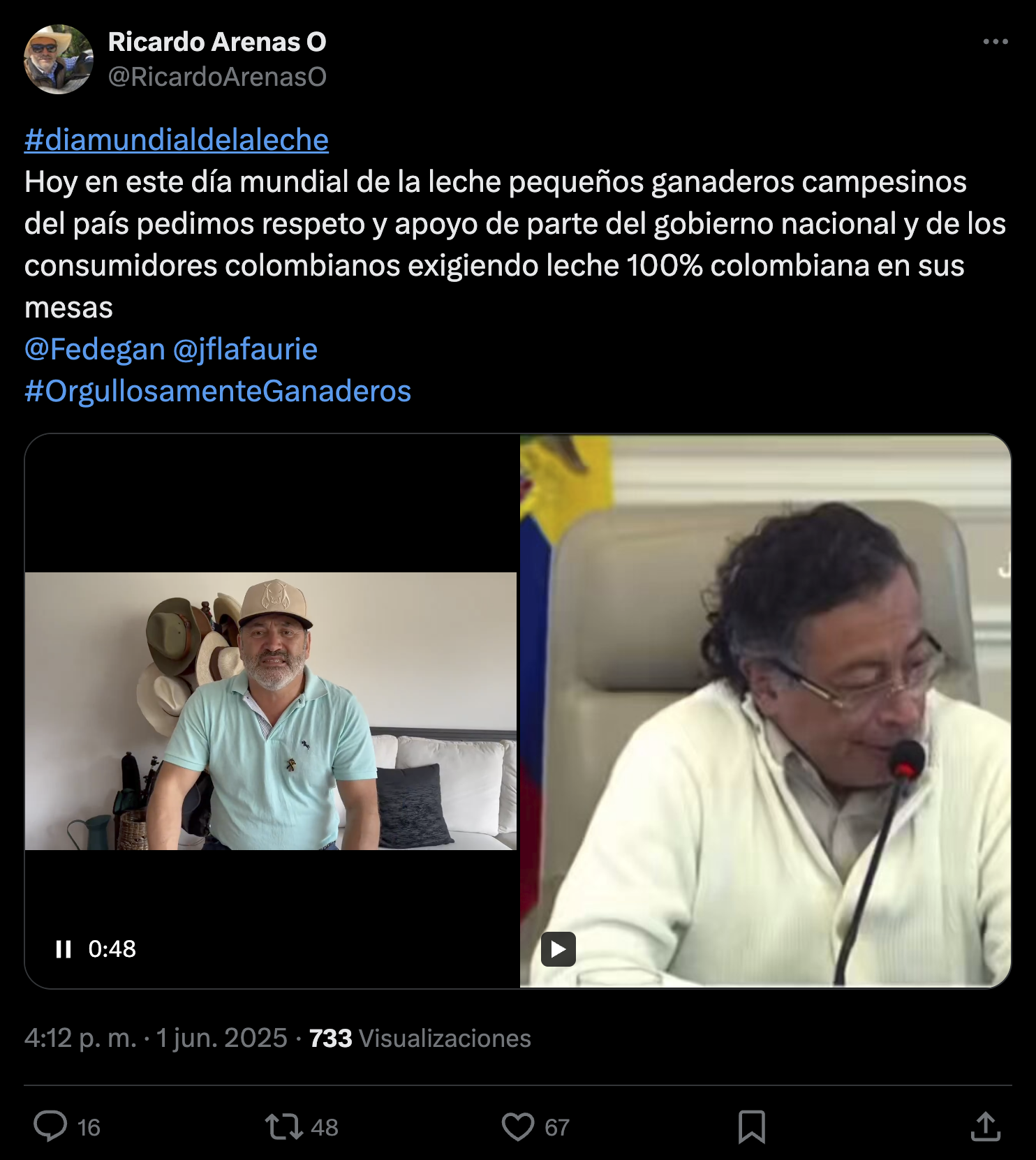The image size is (1036, 1160).
Task: Open the reply comment icon
Action: pyautogui.click(x=50, y=1126)
